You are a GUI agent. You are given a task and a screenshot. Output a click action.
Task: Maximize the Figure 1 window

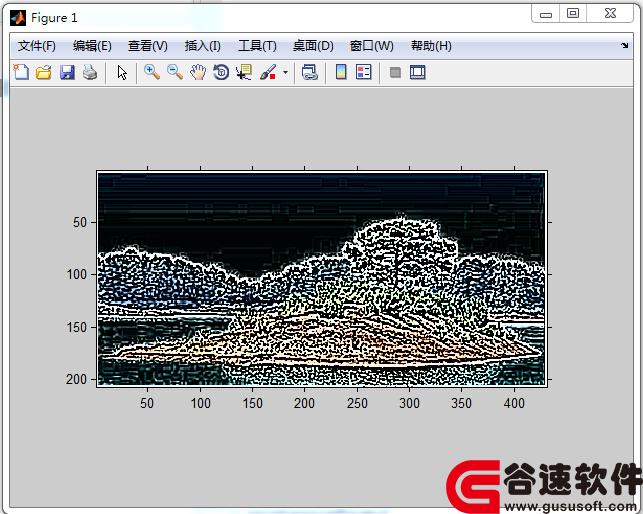tap(573, 14)
